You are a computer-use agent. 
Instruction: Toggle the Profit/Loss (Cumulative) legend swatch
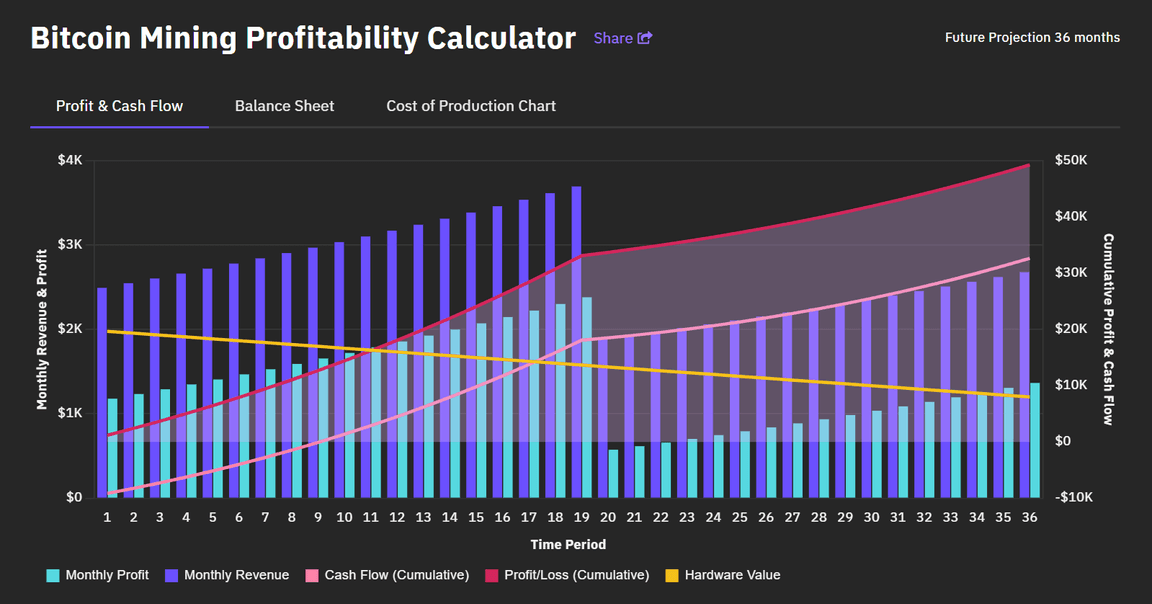[x=492, y=575]
